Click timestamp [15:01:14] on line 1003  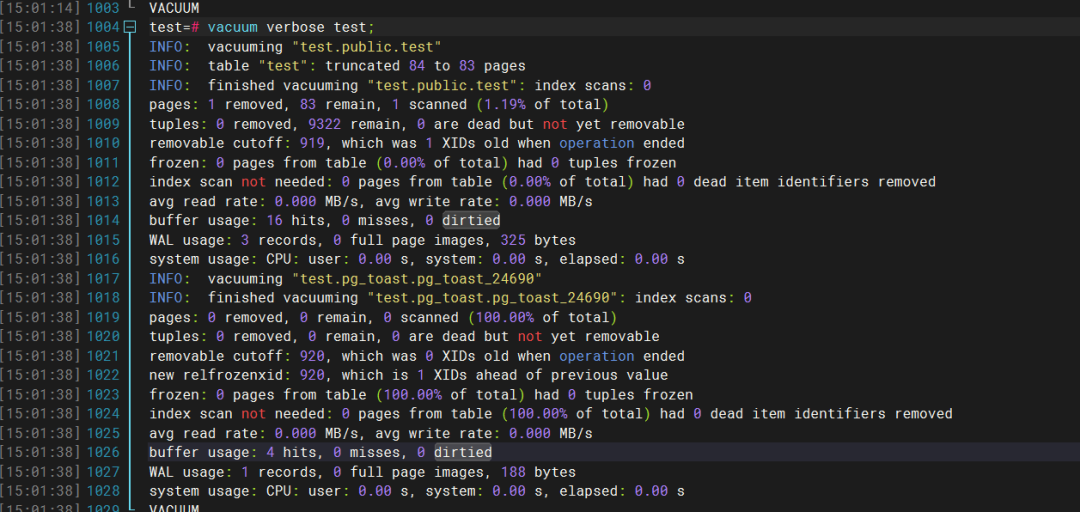pos(41,8)
